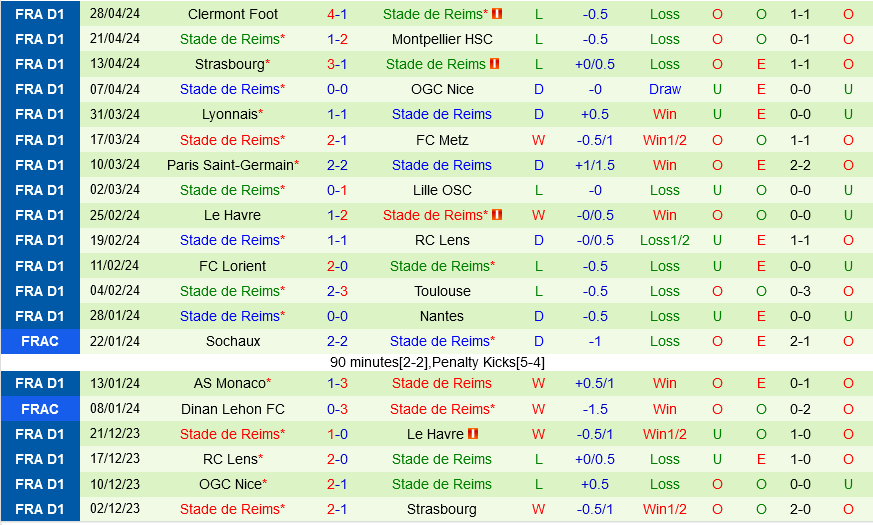The image size is (873, 525).
Task: Open FC Metz team page
Action: (442, 140)
